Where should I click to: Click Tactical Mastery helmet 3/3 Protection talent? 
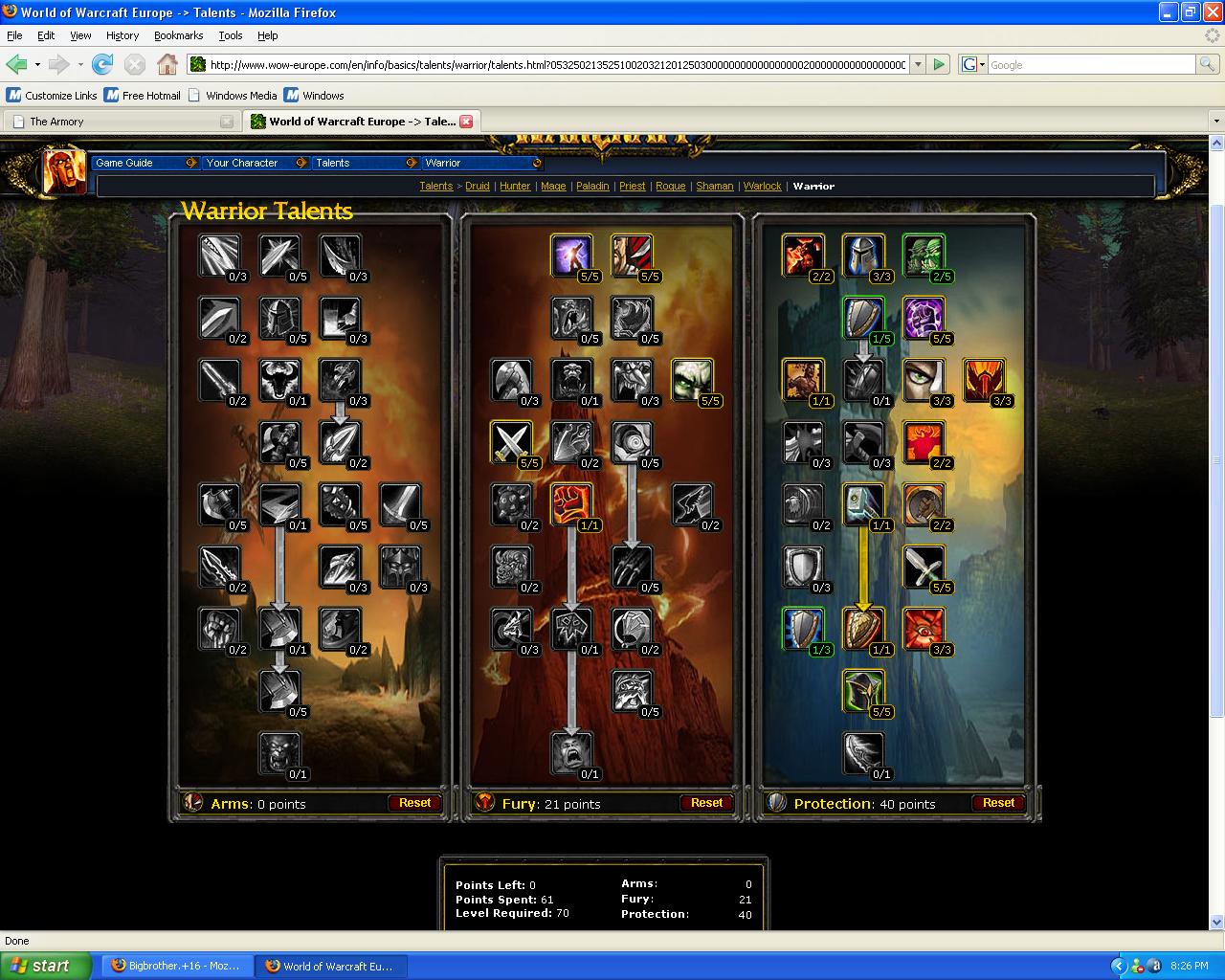[x=864, y=256]
